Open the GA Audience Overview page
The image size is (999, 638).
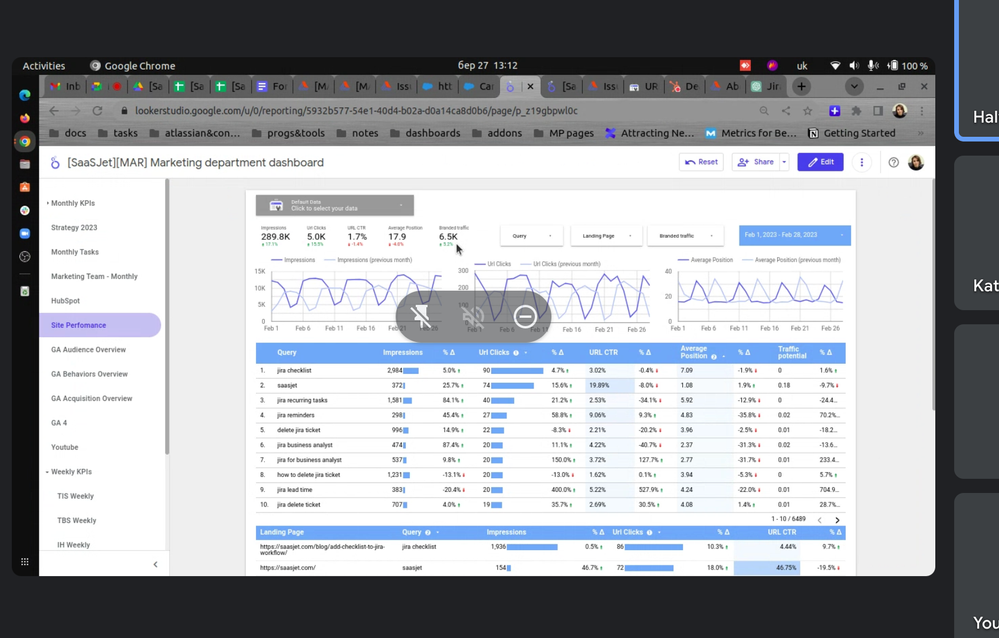pos(89,350)
